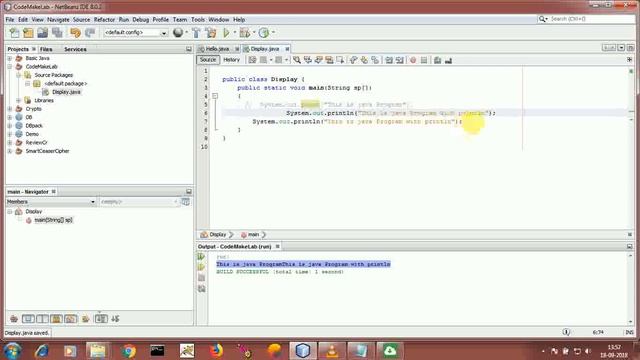Click the New Project toolbar icon
Image resolution: width=640 pixels, height=360 pixels.
(28, 33)
